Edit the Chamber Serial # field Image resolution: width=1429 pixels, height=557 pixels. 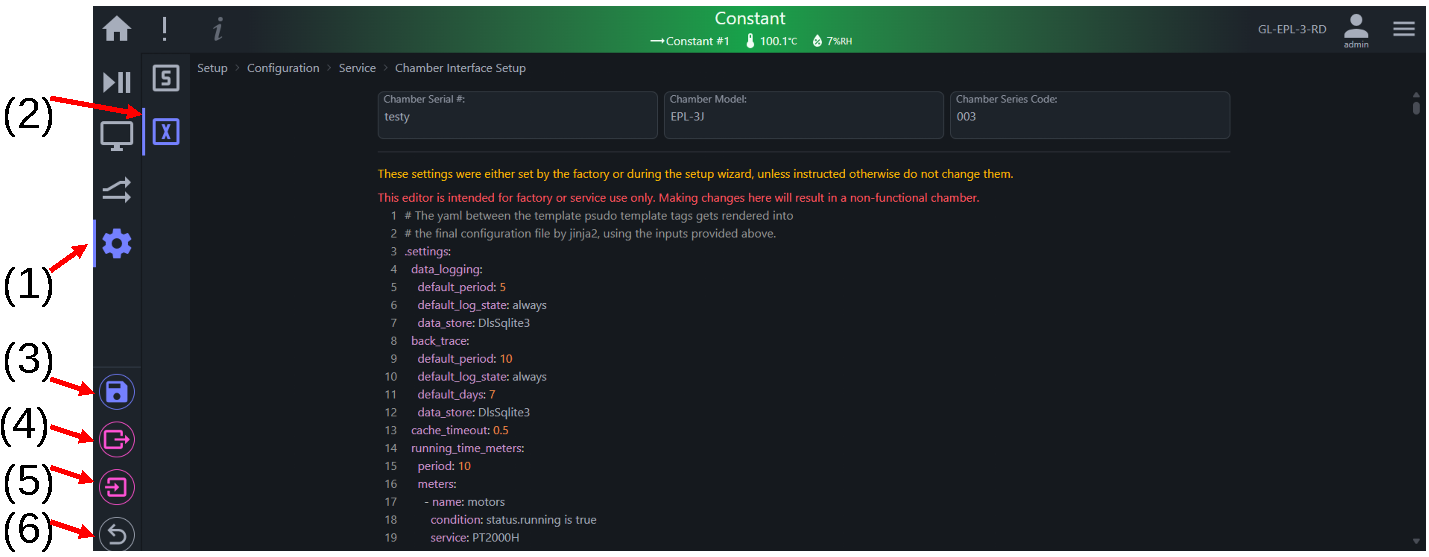(x=517, y=115)
